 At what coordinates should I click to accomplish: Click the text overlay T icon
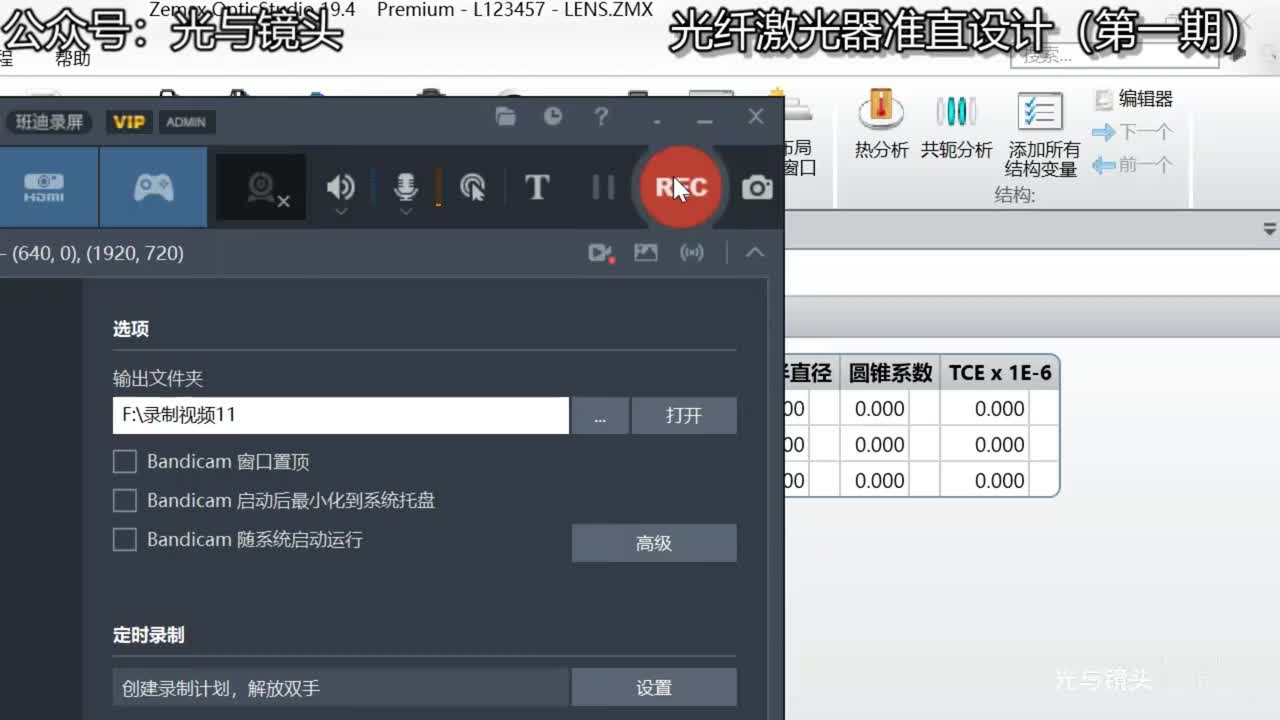coord(537,187)
